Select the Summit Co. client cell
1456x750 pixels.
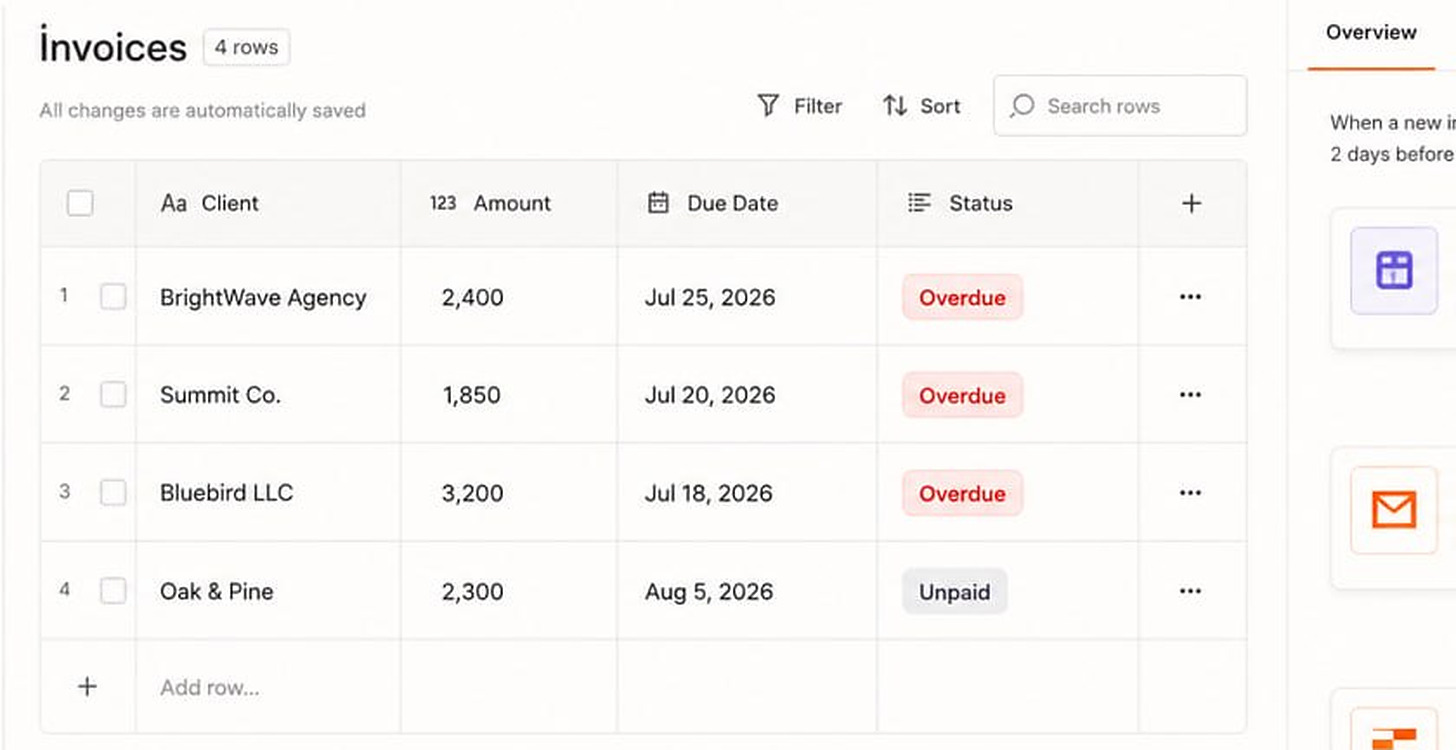click(x=268, y=395)
